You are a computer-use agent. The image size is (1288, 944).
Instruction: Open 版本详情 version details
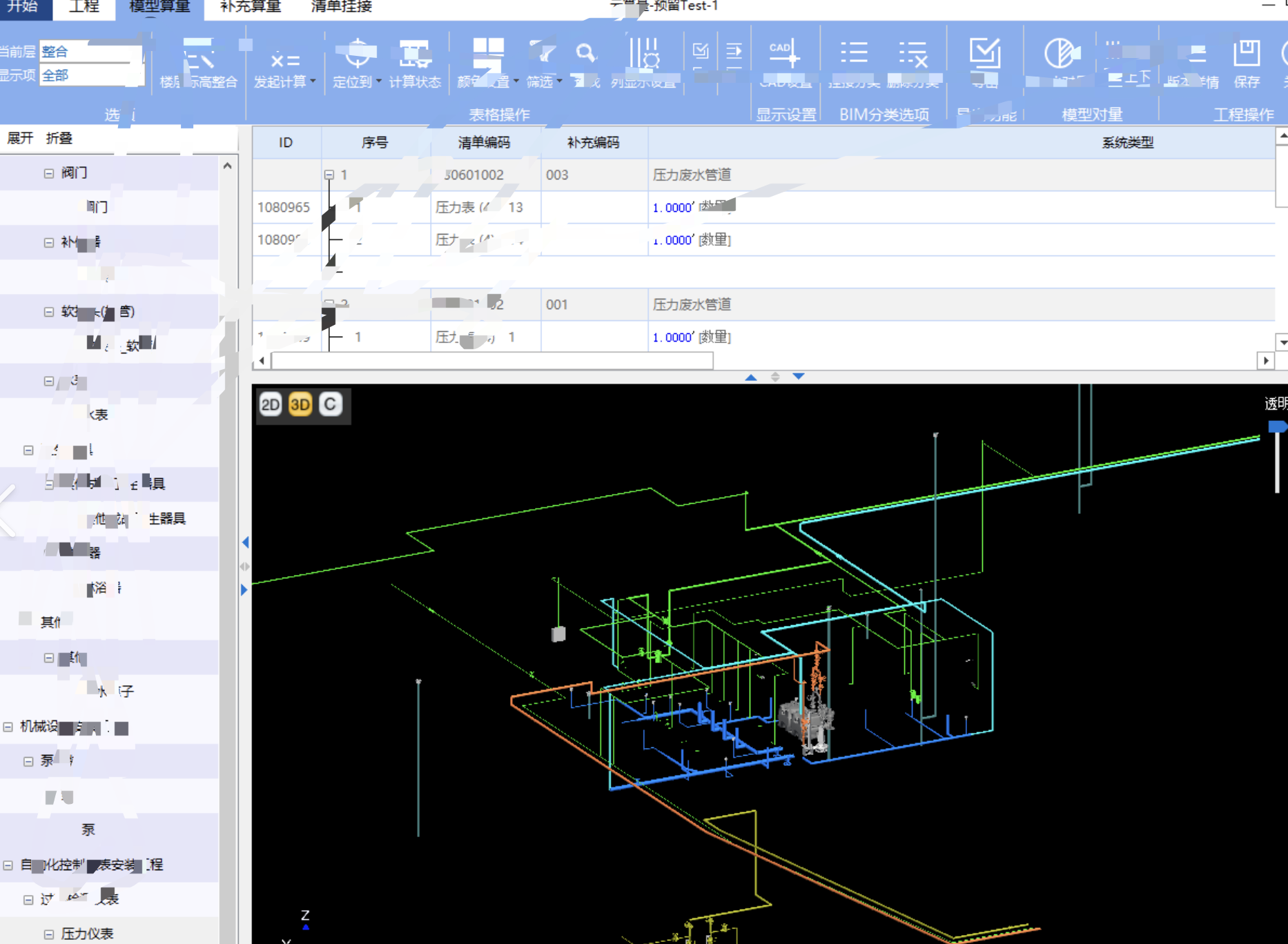[1193, 63]
